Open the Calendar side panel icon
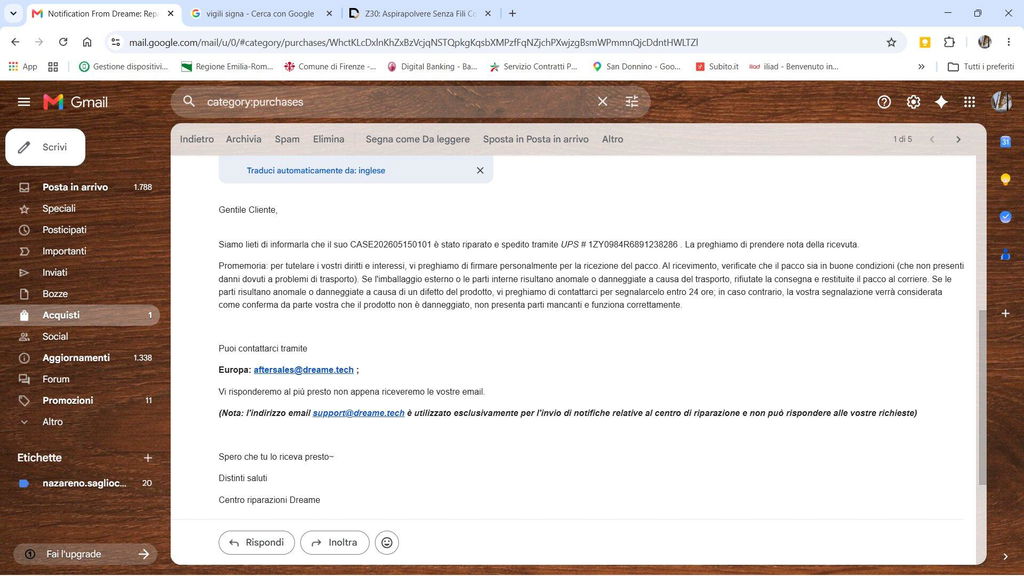 tap(1005, 142)
